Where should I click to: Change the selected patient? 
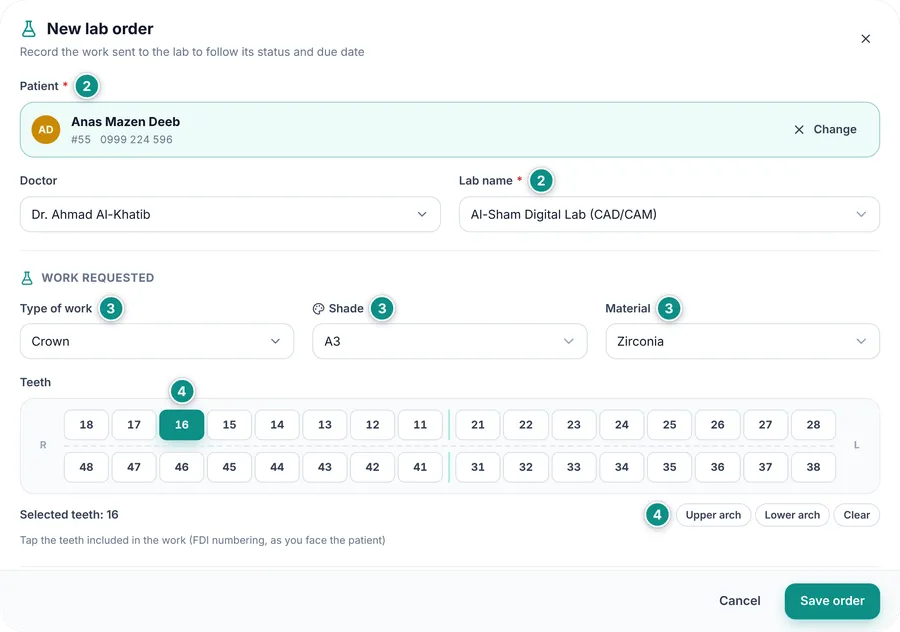(x=825, y=130)
